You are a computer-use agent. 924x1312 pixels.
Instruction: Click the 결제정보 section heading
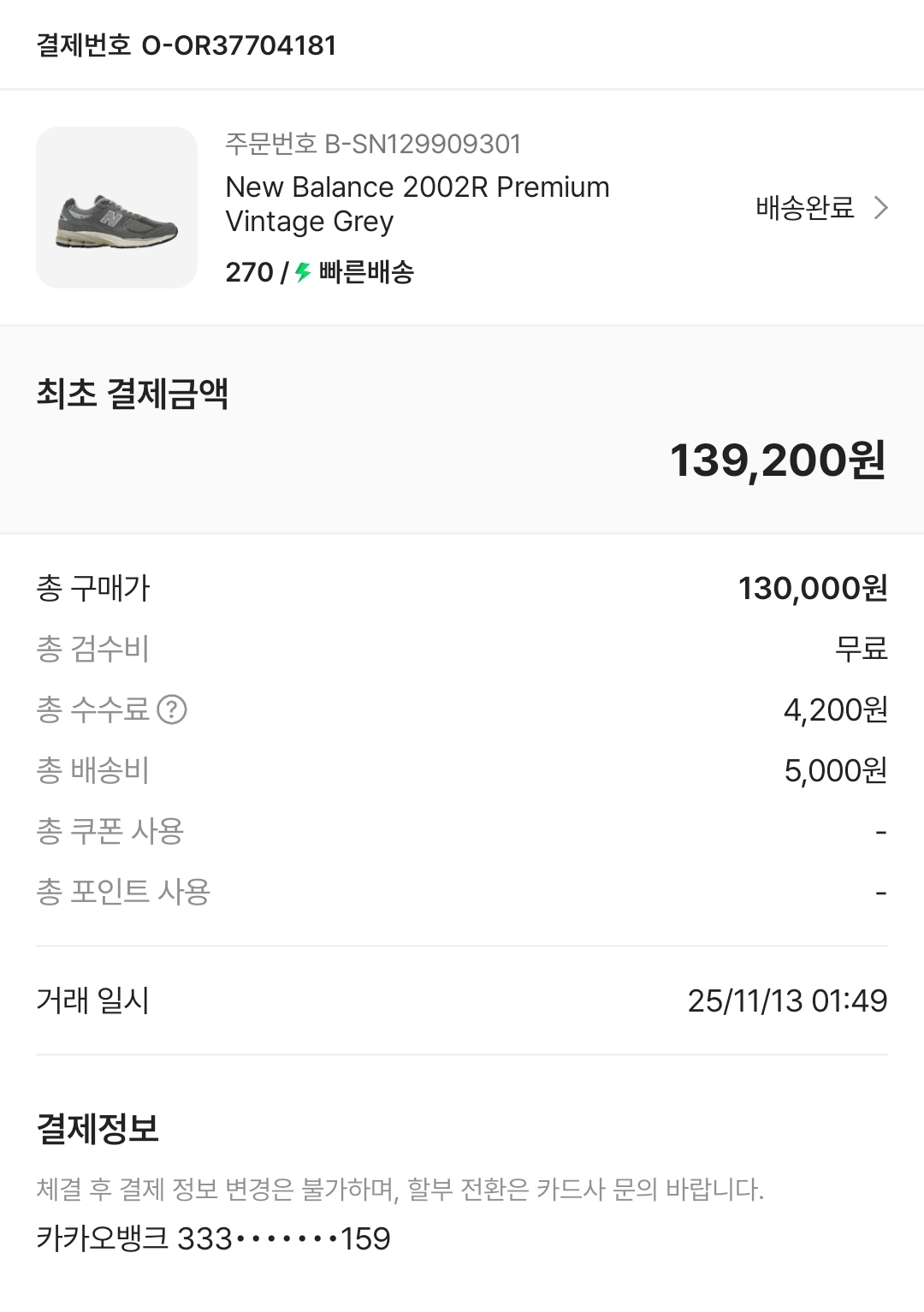pyautogui.click(x=98, y=1129)
